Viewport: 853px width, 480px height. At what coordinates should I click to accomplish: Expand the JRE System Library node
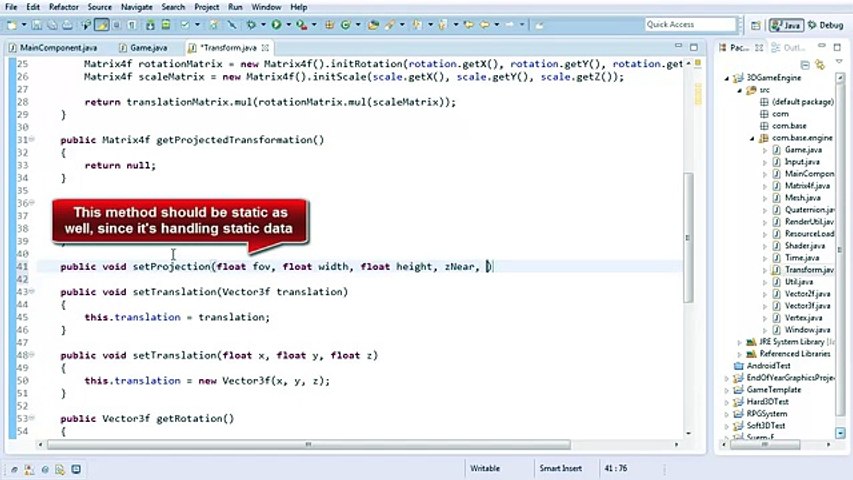740,342
